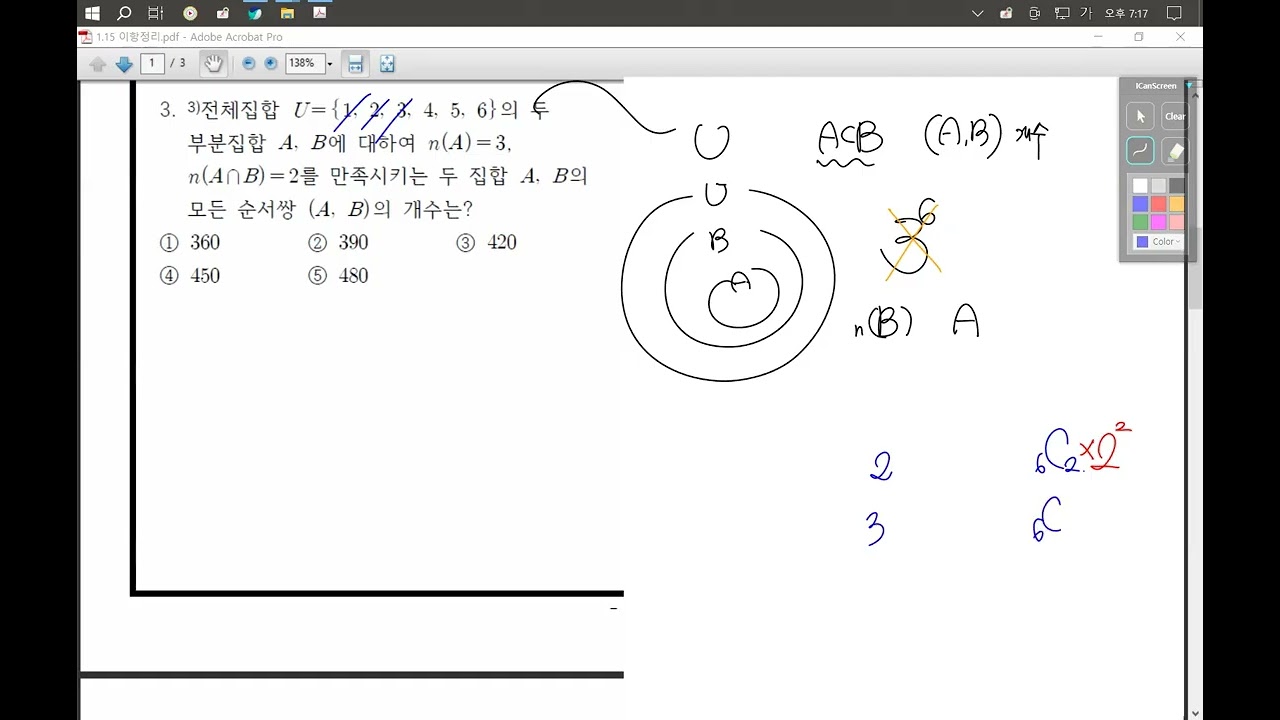Click the Clear button in ICanScreen
This screenshot has height=720, width=1280.
[1175, 116]
